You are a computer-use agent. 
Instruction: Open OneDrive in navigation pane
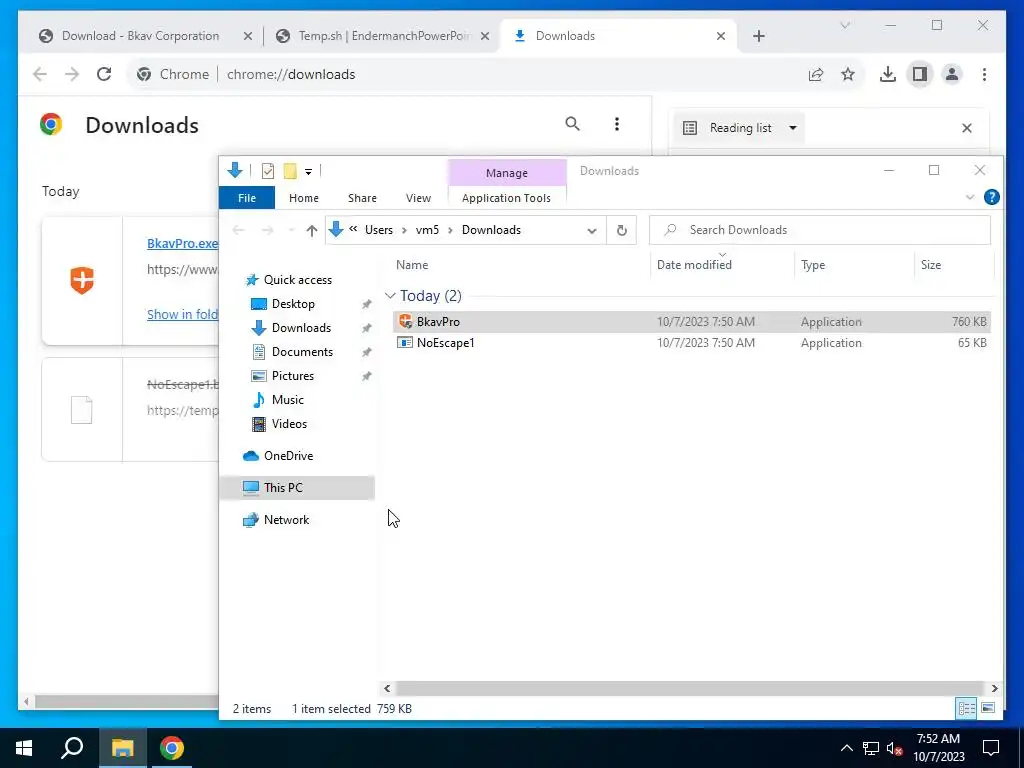(x=288, y=456)
